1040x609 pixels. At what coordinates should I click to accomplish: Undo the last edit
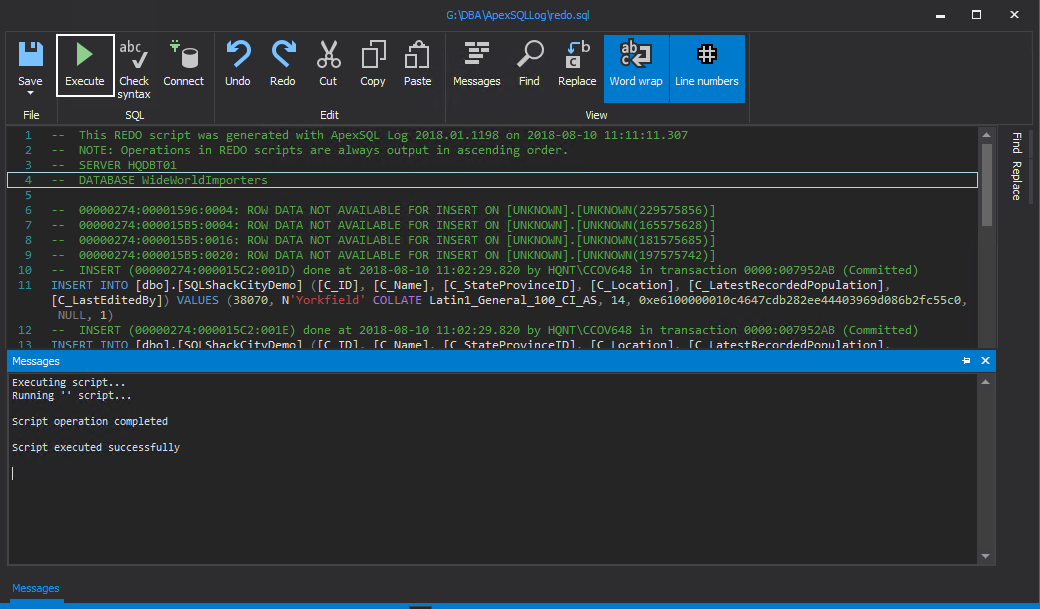pyautogui.click(x=238, y=65)
